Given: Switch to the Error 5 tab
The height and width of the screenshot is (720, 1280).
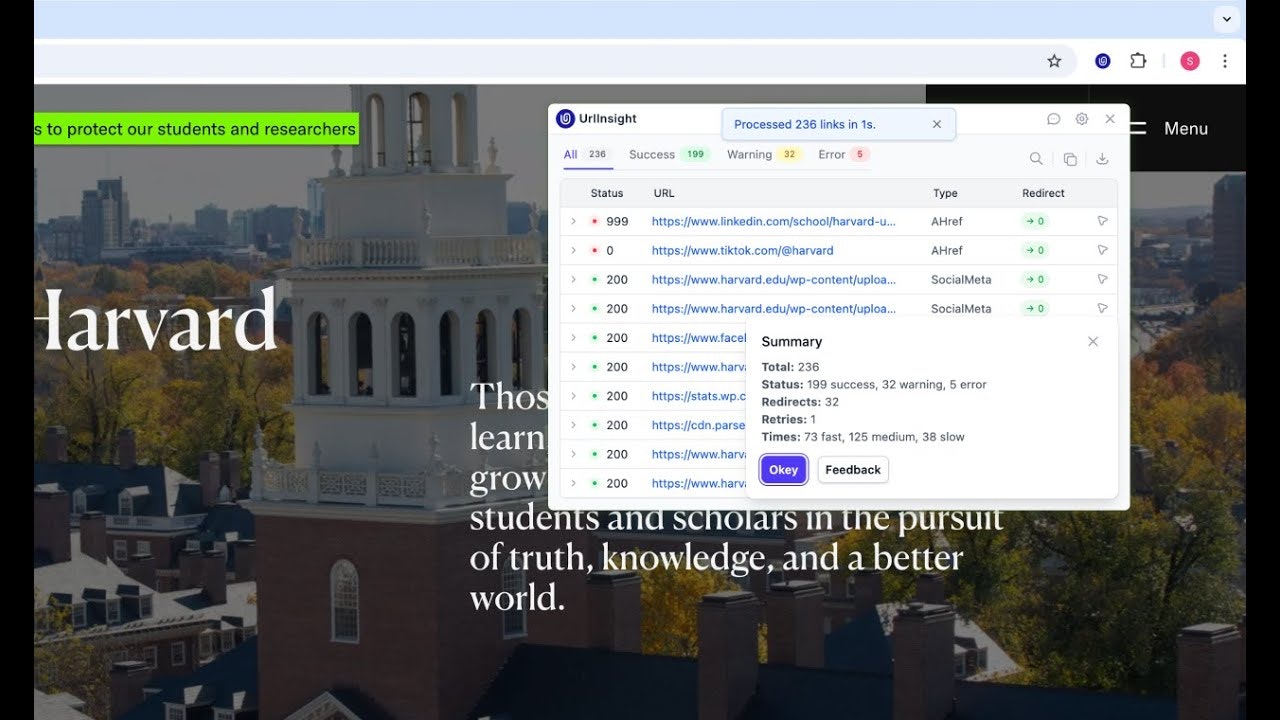Looking at the screenshot, I should tap(843, 155).
